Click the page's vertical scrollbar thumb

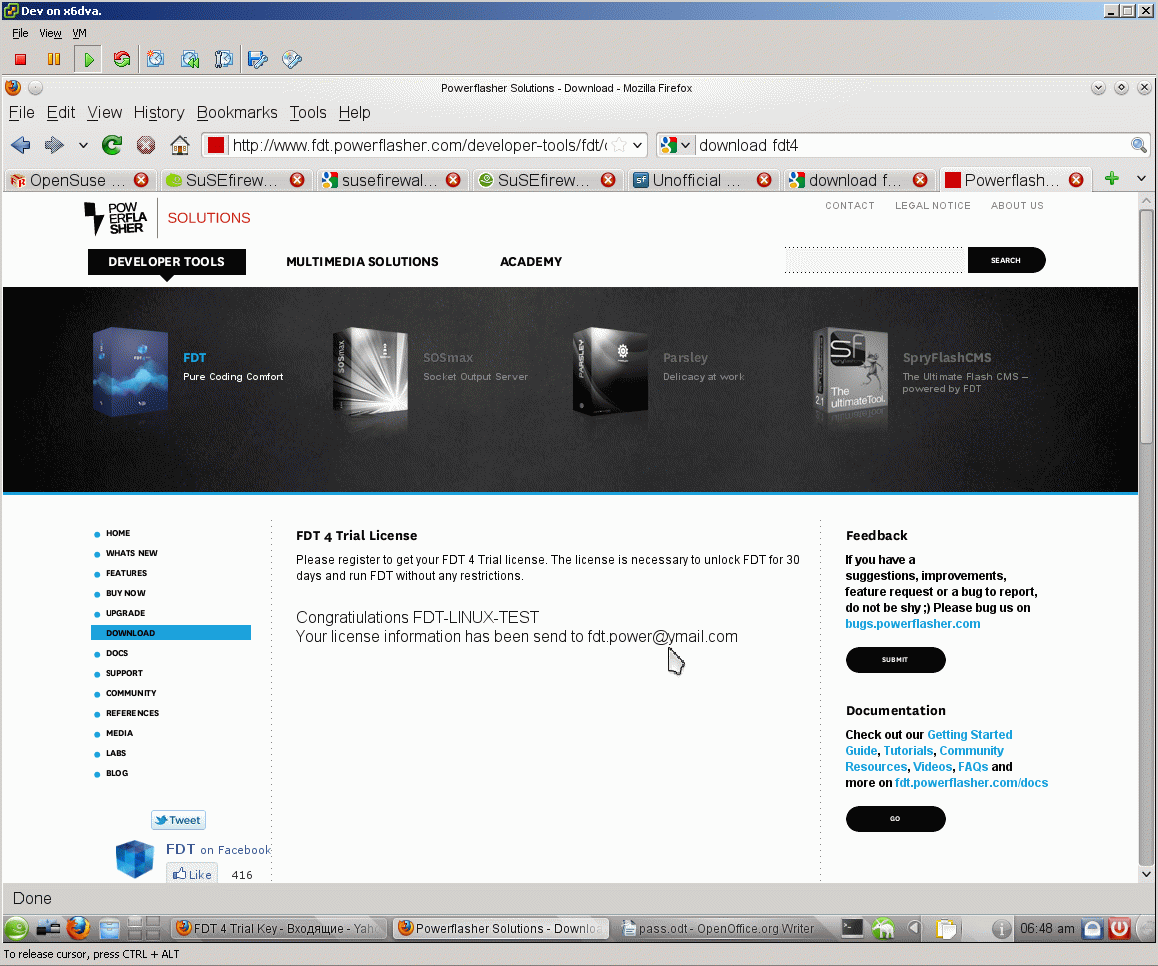[x=1146, y=327]
